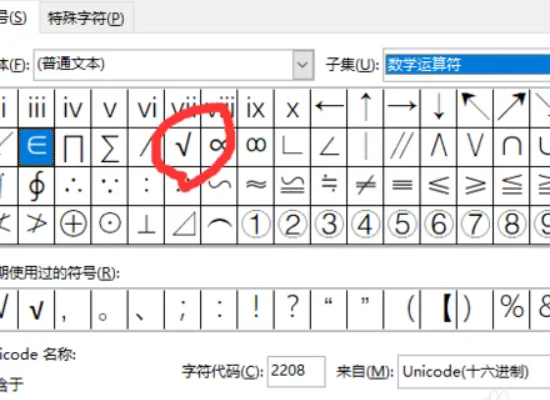Open the 来自 Unicode source dropdown
This screenshot has width=550, height=400.
tap(474, 372)
